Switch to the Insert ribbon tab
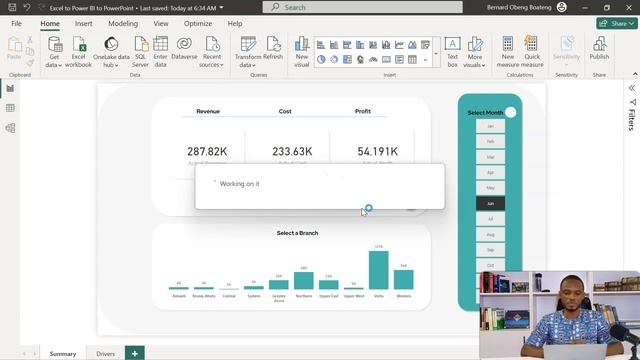This screenshot has width=640, height=360. [83, 24]
